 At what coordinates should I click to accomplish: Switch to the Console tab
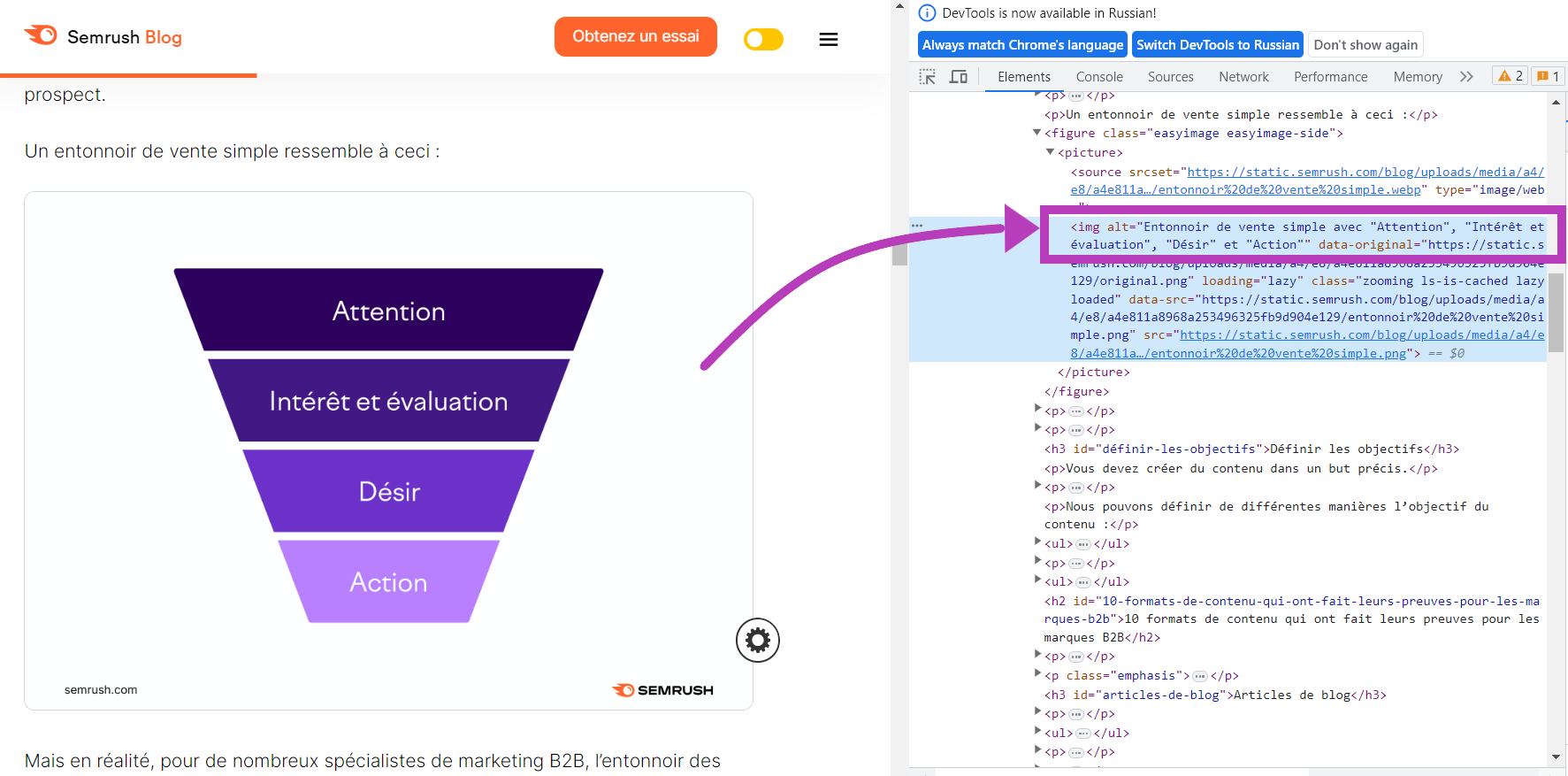(1098, 77)
